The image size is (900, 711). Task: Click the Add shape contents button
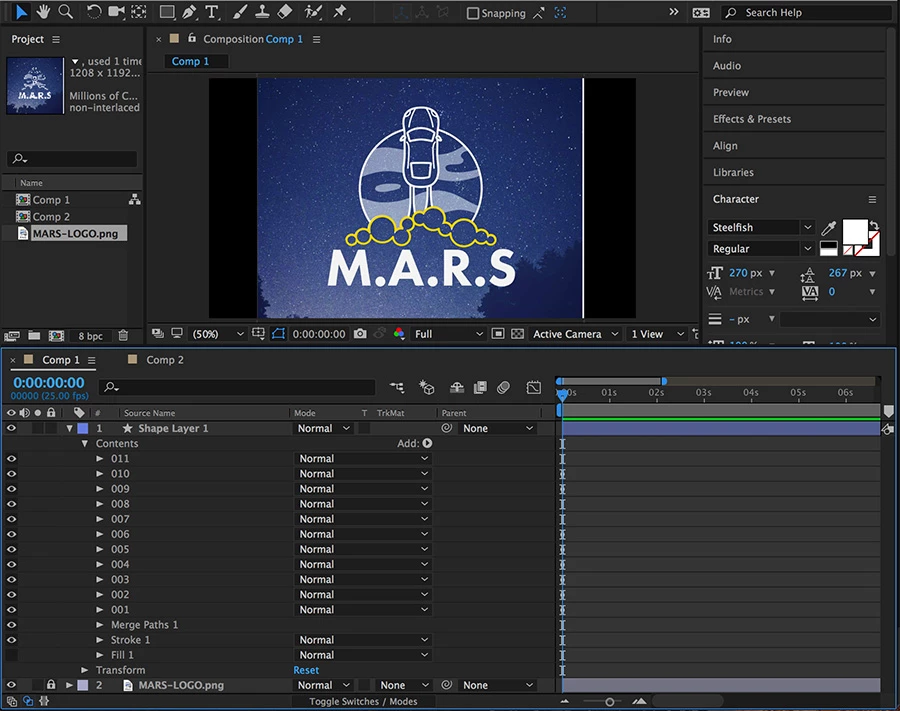click(427, 443)
